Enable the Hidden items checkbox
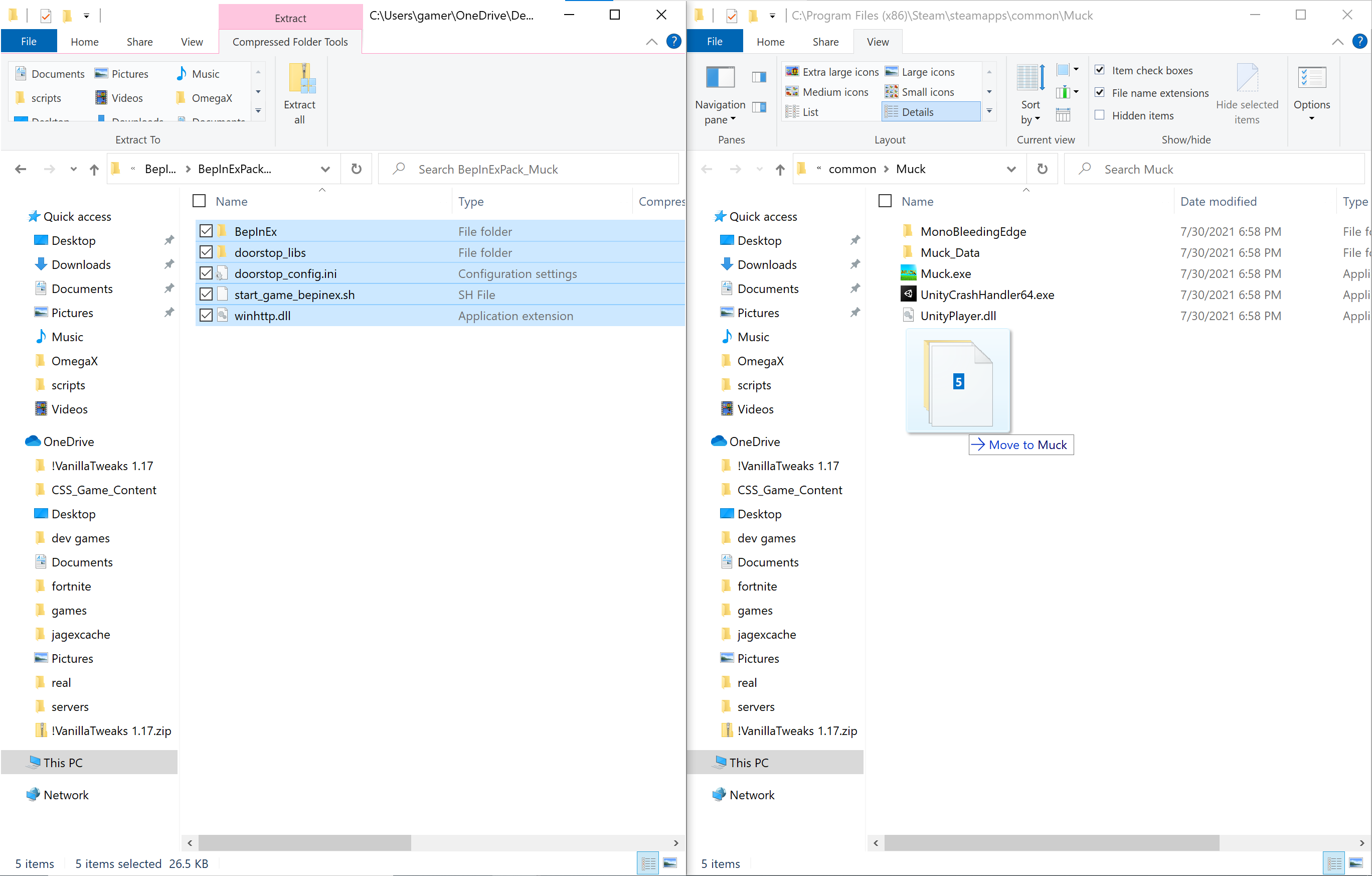The width and height of the screenshot is (1372, 876). coord(1100,115)
